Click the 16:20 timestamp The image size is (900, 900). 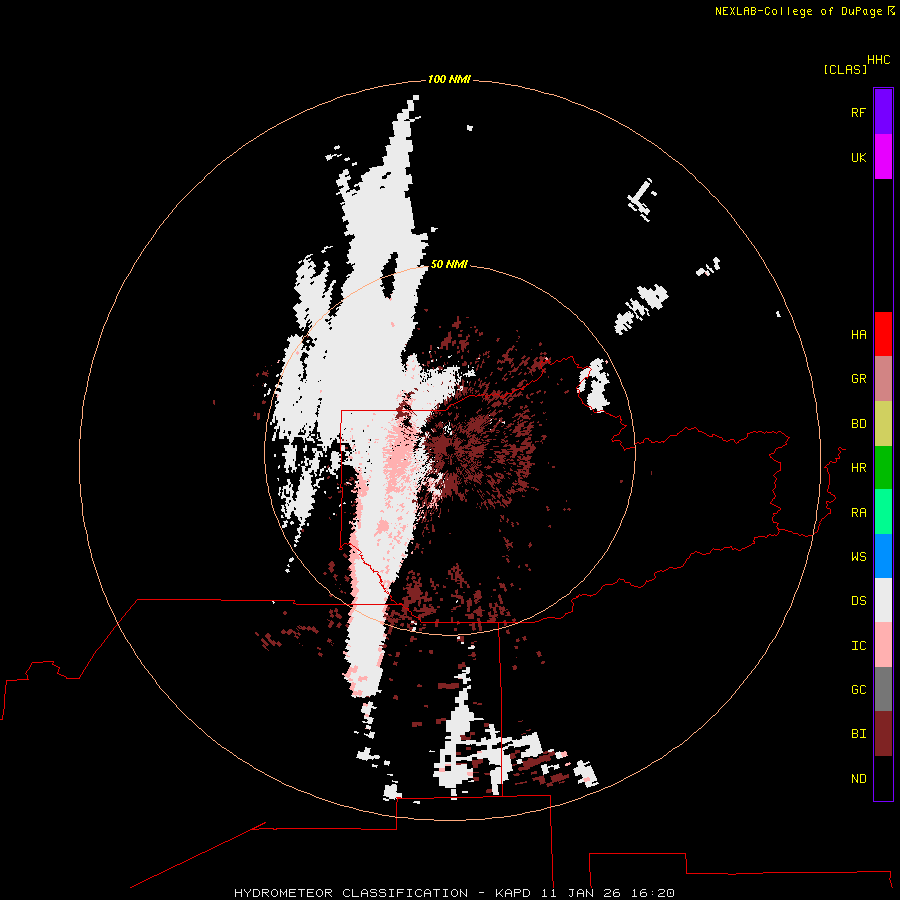(653, 893)
